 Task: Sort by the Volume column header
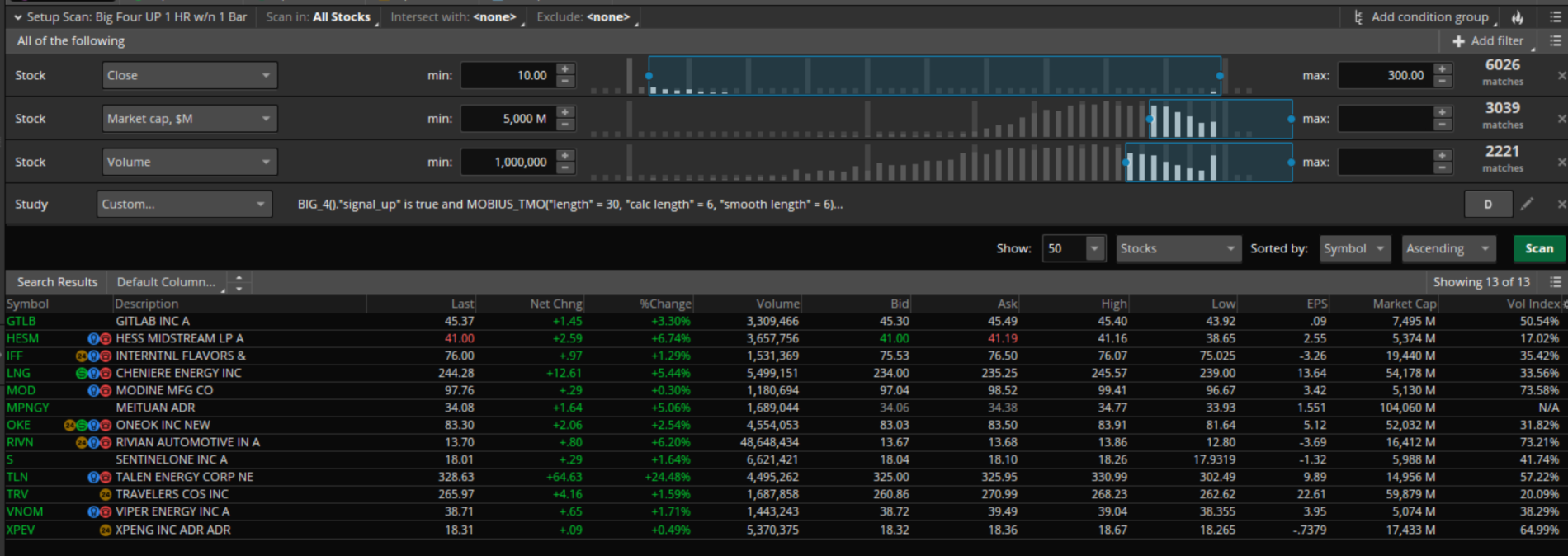click(x=778, y=304)
